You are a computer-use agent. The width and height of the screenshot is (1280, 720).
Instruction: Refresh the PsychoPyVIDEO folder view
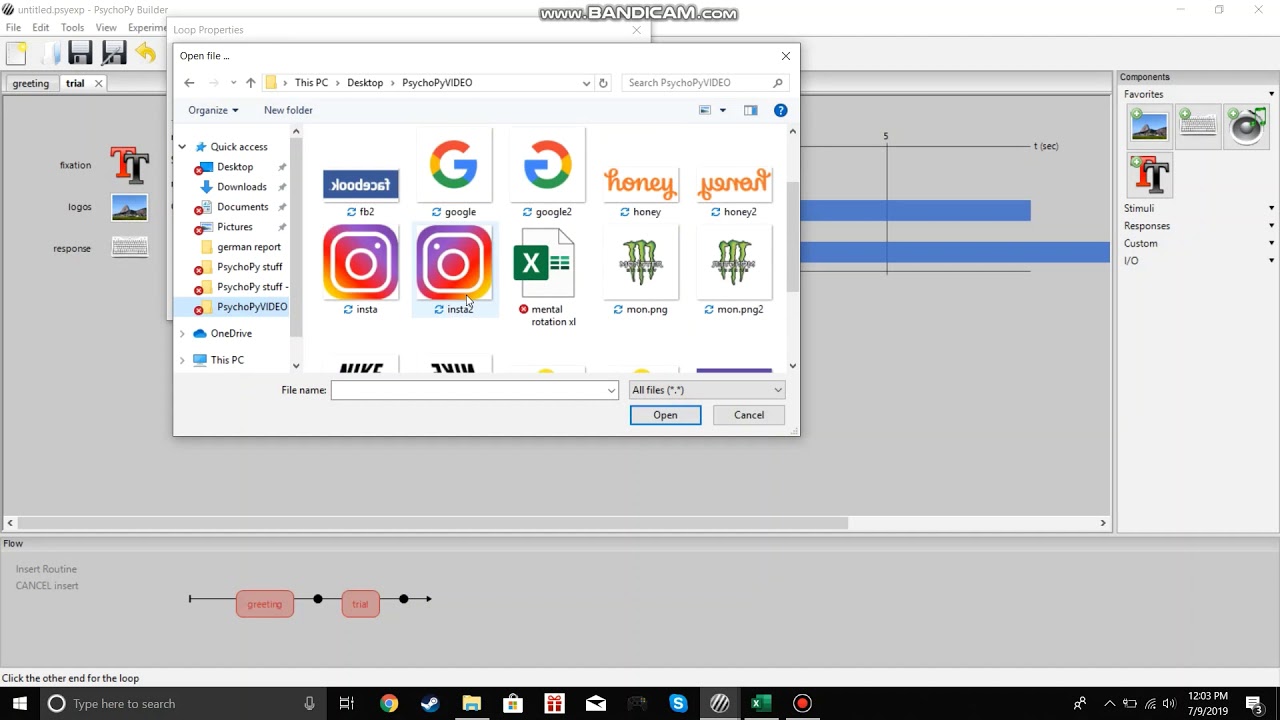tap(603, 83)
